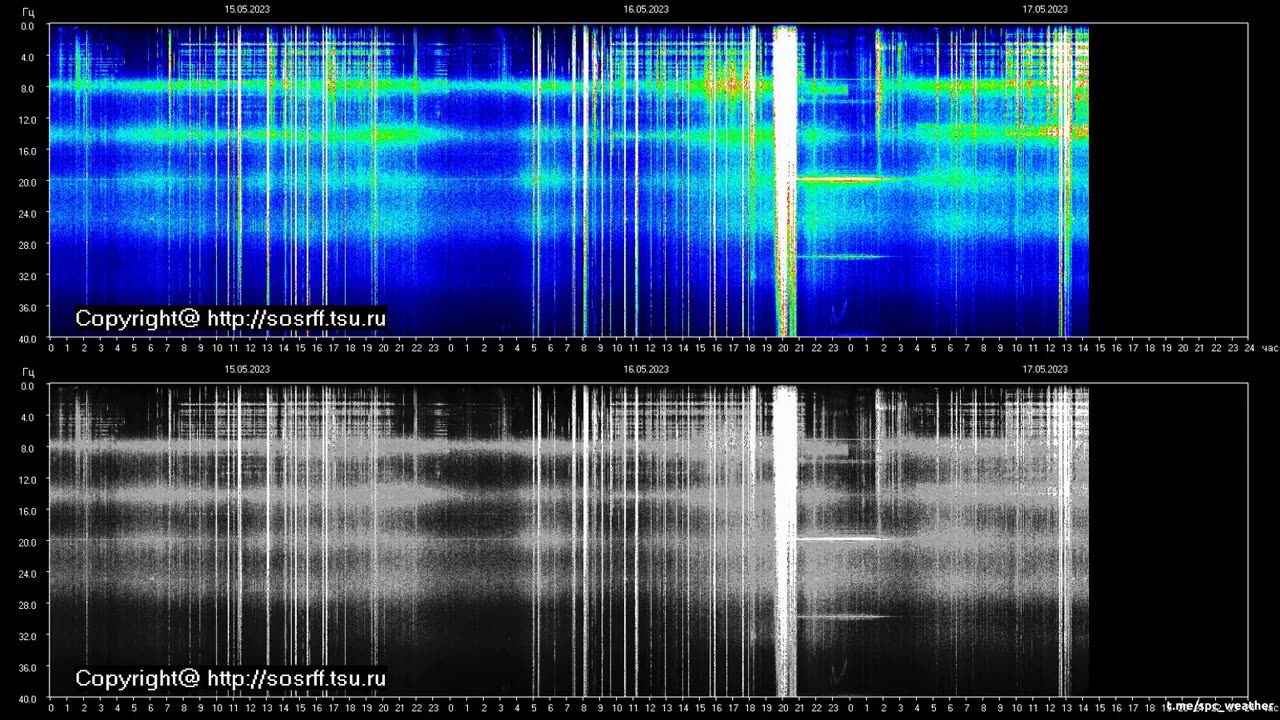This screenshot has width=1280, height=720.
Task: Select the 8.0 frequency label on grayscale spectrogram
Action: [x=28, y=449]
